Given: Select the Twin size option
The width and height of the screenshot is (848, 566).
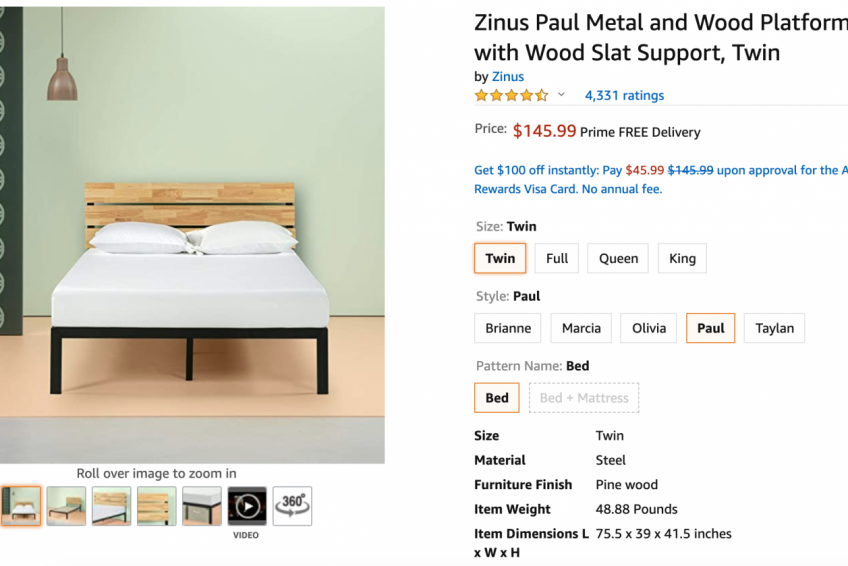Looking at the screenshot, I should (500, 258).
